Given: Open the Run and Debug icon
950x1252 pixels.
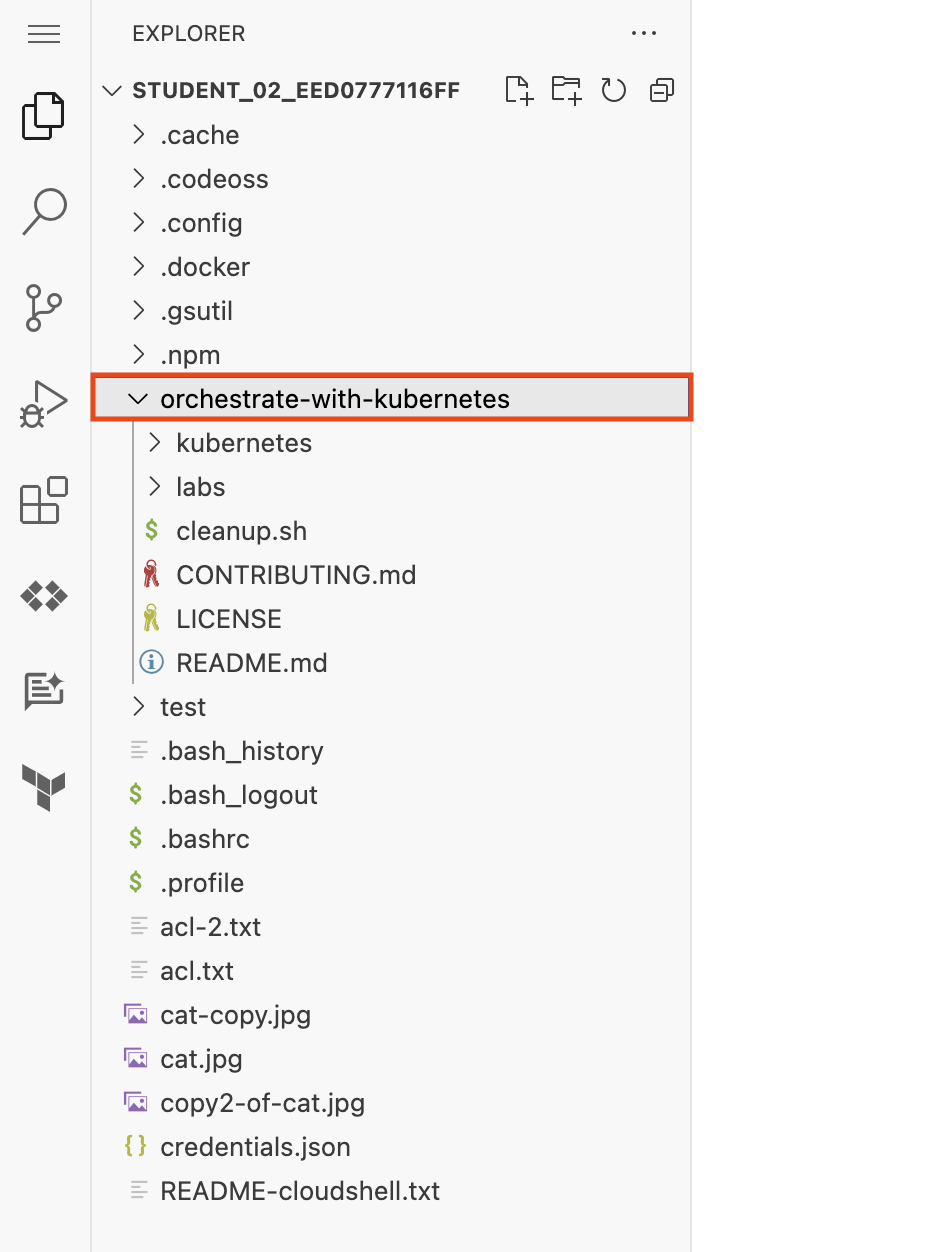Looking at the screenshot, I should pyautogui.click(x=43, y=404).
